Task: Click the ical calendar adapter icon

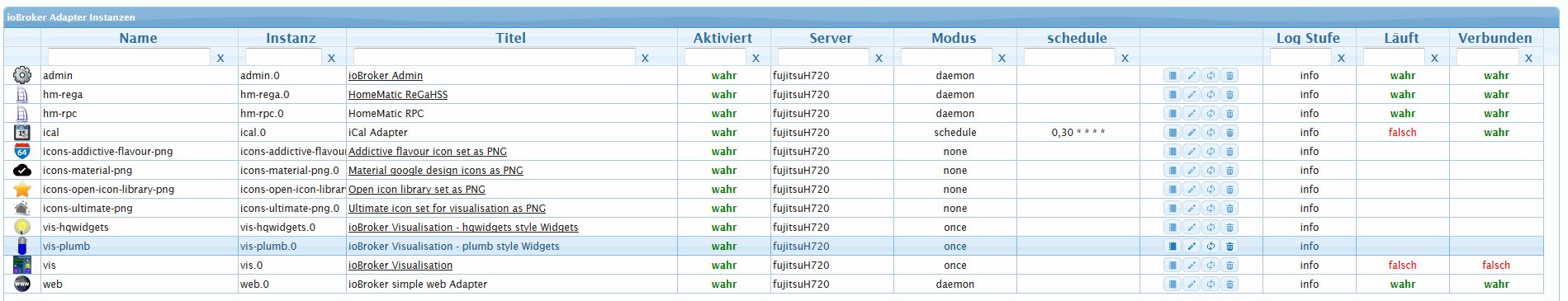Action: [22, 132]
